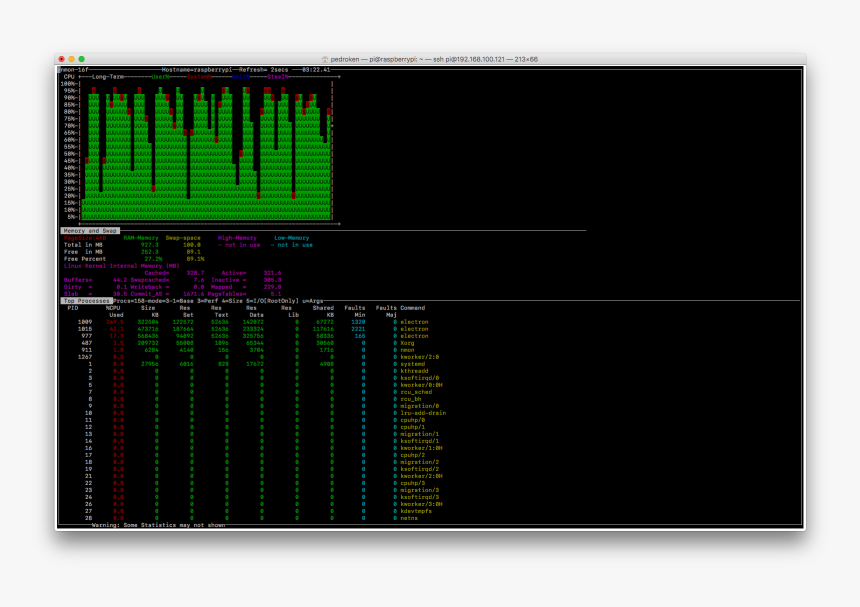Click the 'Cached=' memory label
Image resolution: width=860 pixels, height=607 pixels.
coord(156,273)
